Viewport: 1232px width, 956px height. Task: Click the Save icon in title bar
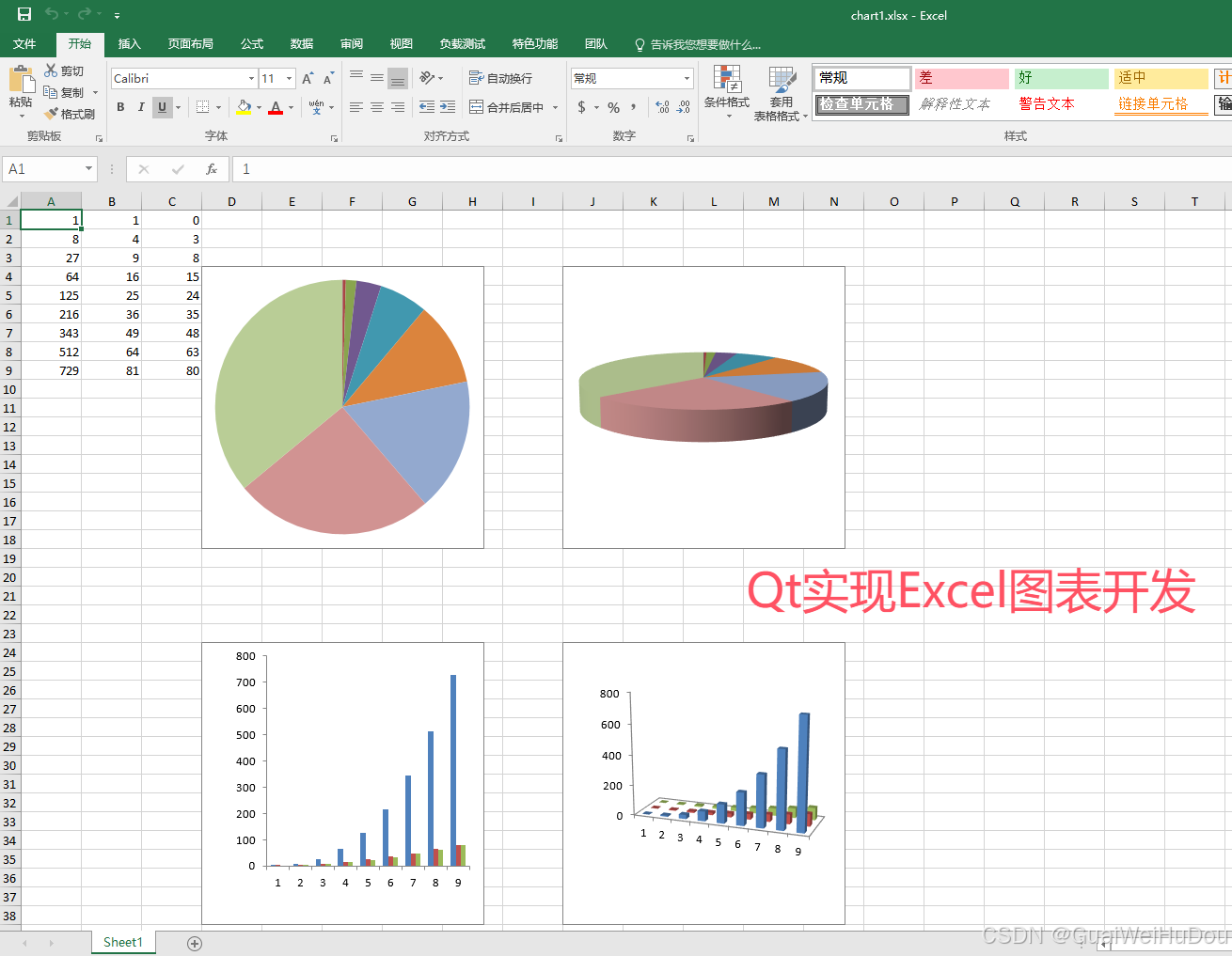pos(24,14)
